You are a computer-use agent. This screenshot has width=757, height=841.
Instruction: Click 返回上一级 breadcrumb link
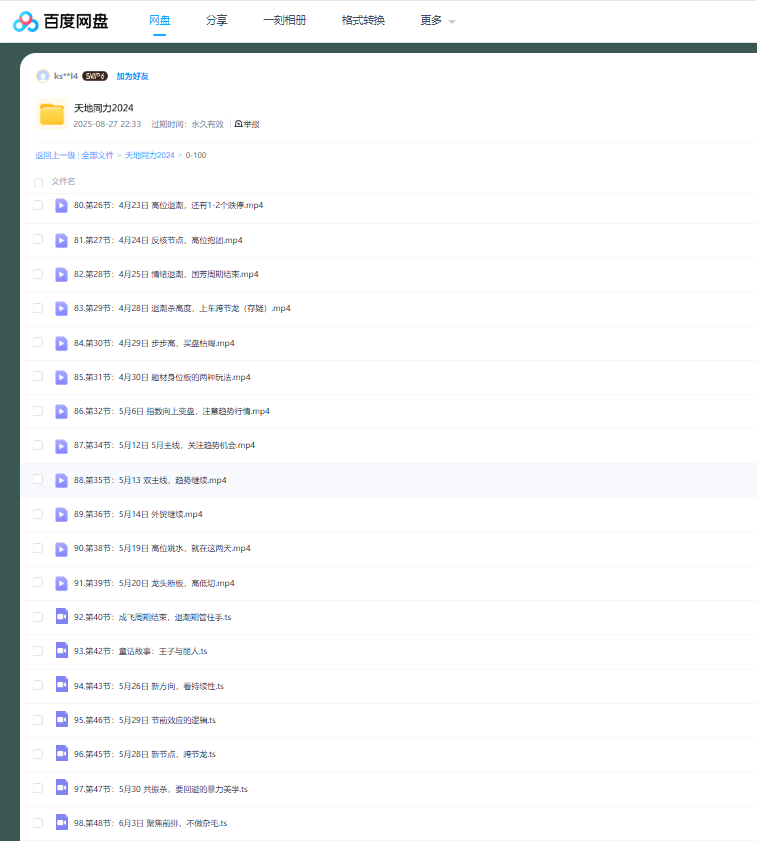(55, 155)
